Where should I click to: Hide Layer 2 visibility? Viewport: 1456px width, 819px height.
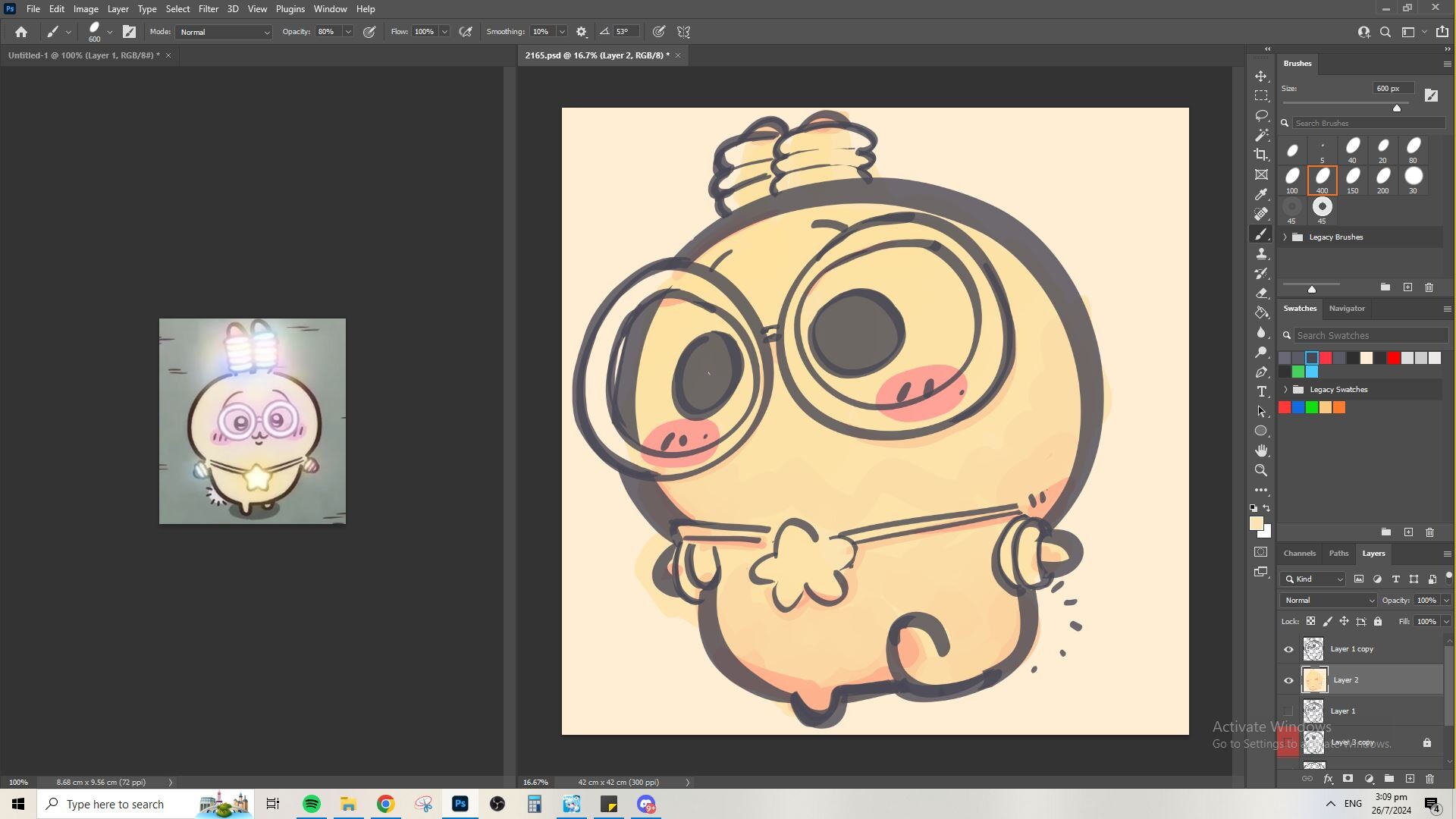pos(1288,680)
